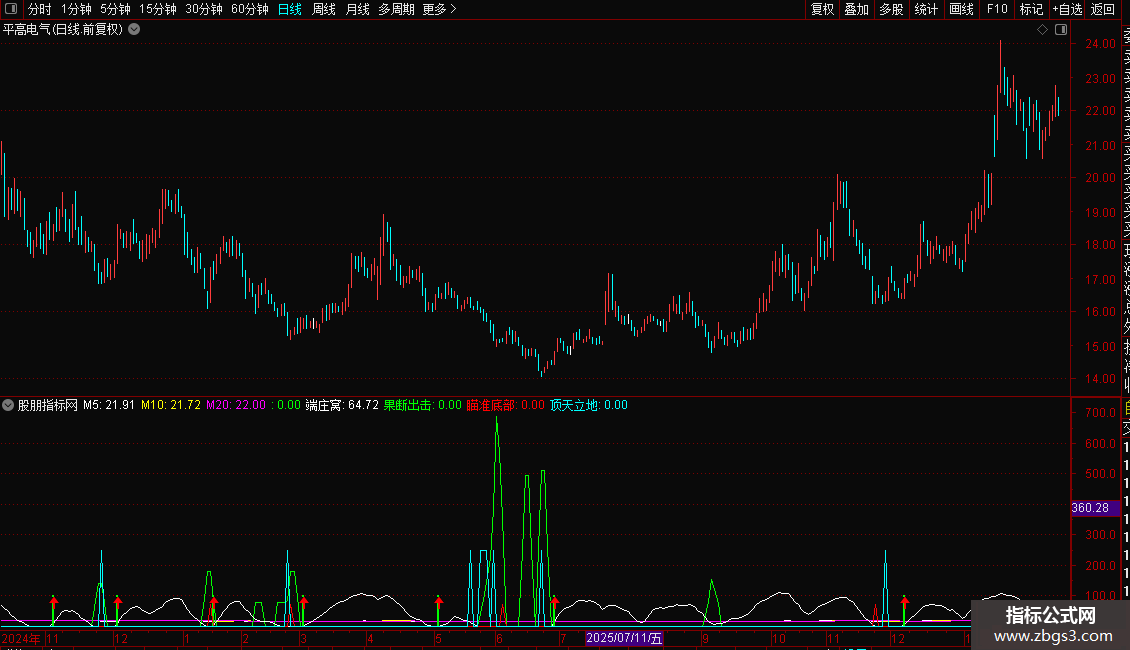Click the 复权 button
Viewport: 1130px width, 650px height.
click(822, 9)
